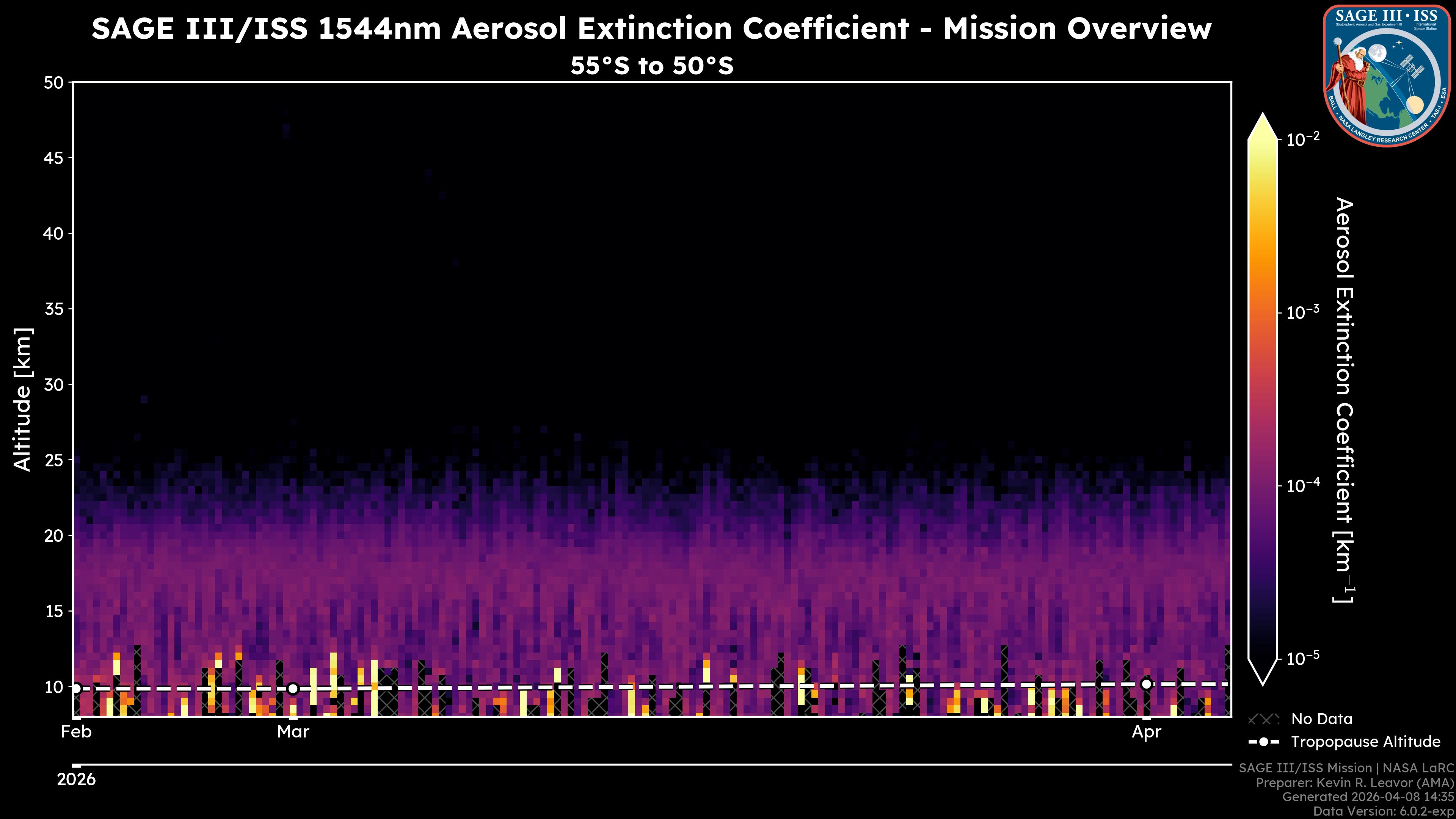This screenshot has width=1456, height=819.
Task: Click the 55°S to 50°S subtitle
Action: [x=652, y=66]
